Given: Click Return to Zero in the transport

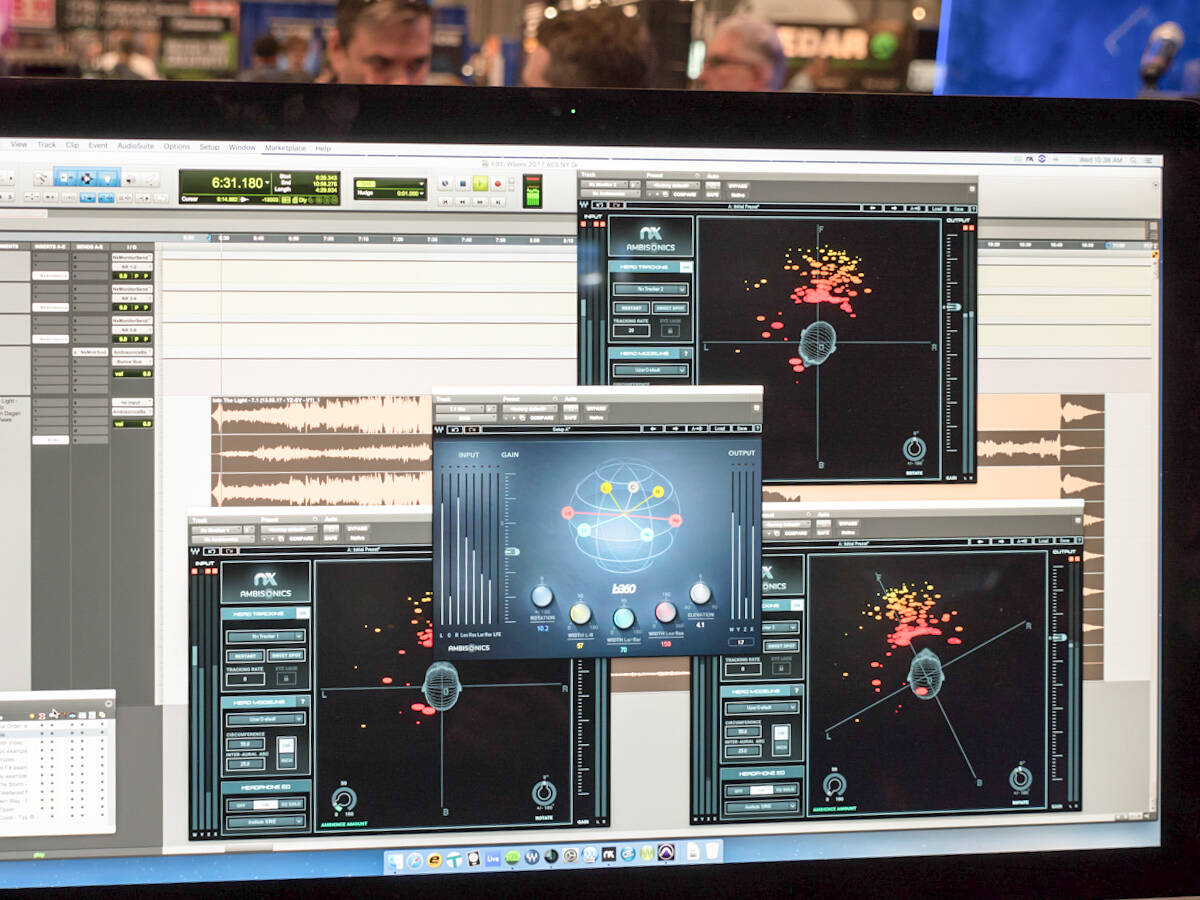Looking at the screenshot, I should tap(445, 201).
